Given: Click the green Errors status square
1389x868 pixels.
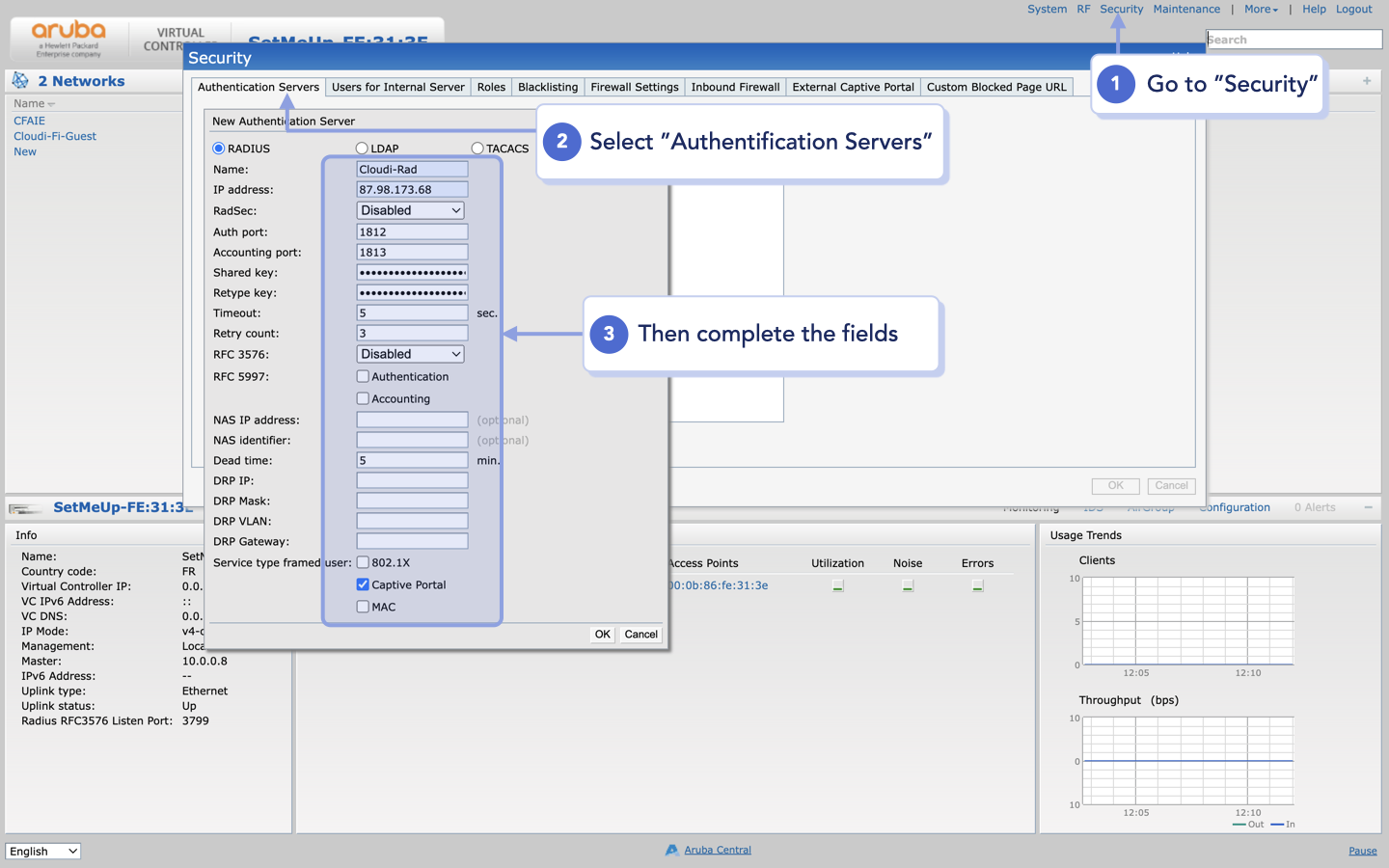Looking at the screenshot, I should (976, 584).
